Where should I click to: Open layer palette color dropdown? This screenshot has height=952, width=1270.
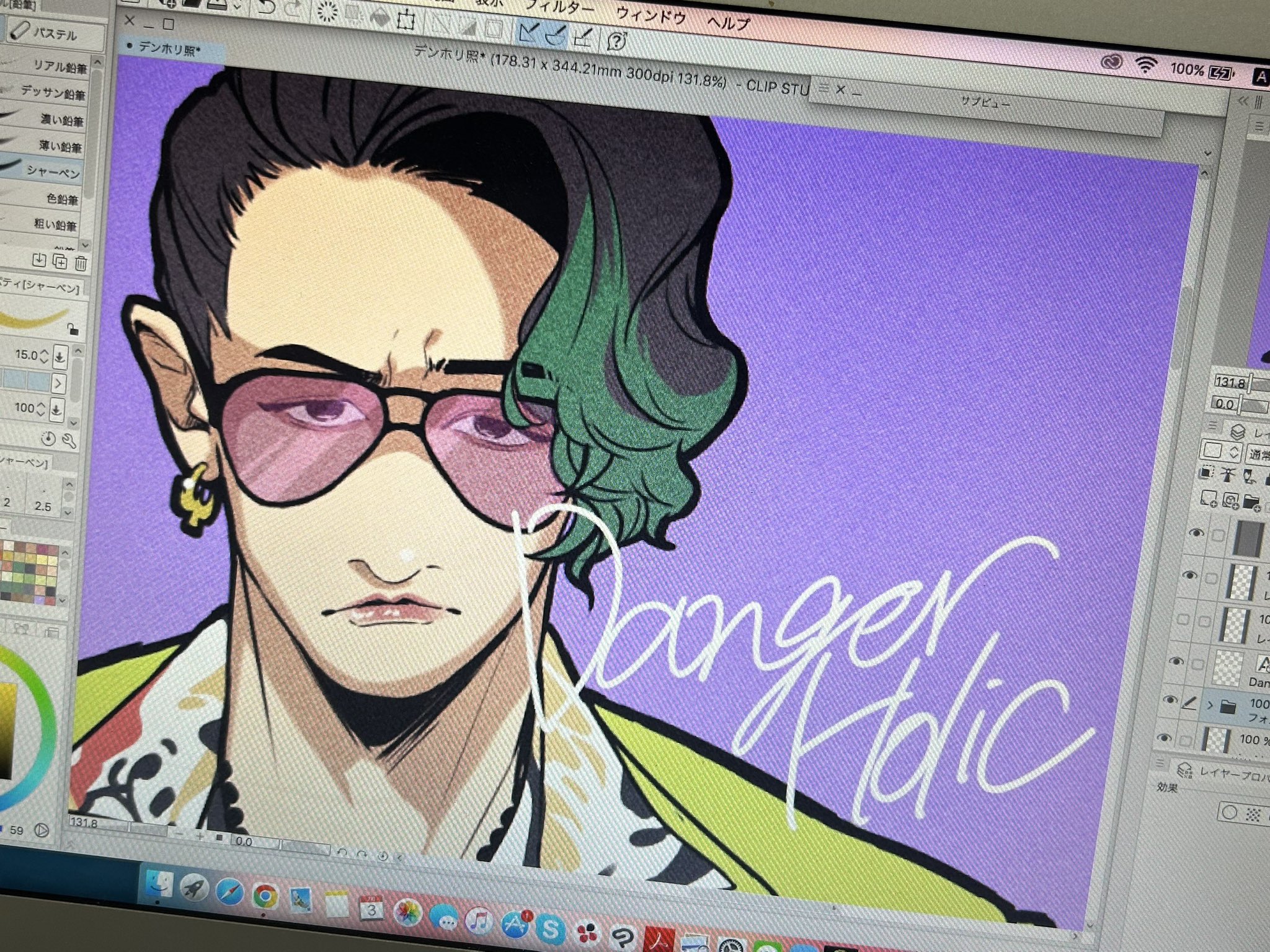point(1222,451)
